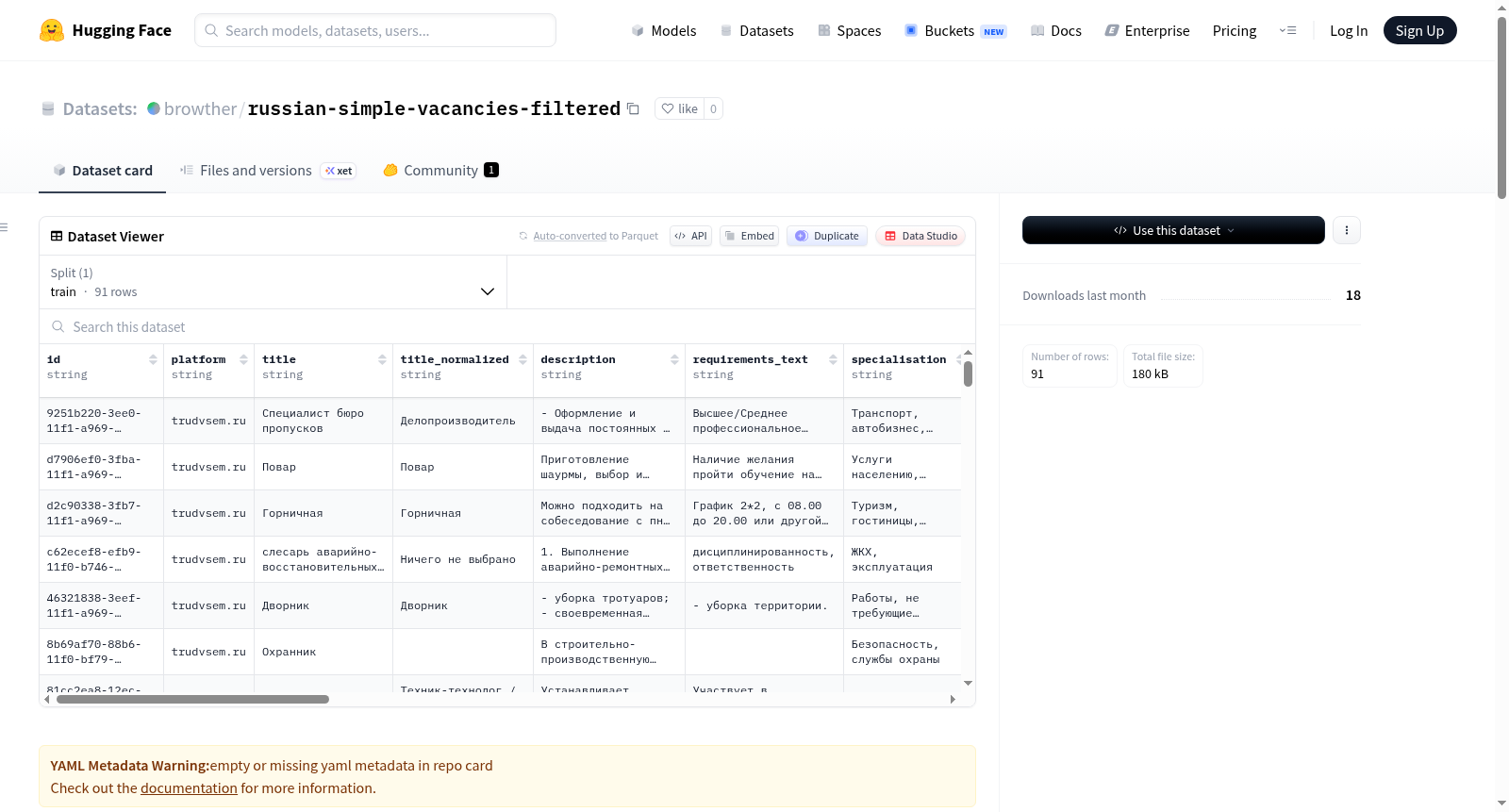1509x812 pixels.
Task: Open the Use this dataset dropdown
Action: tap(1173, 230)
